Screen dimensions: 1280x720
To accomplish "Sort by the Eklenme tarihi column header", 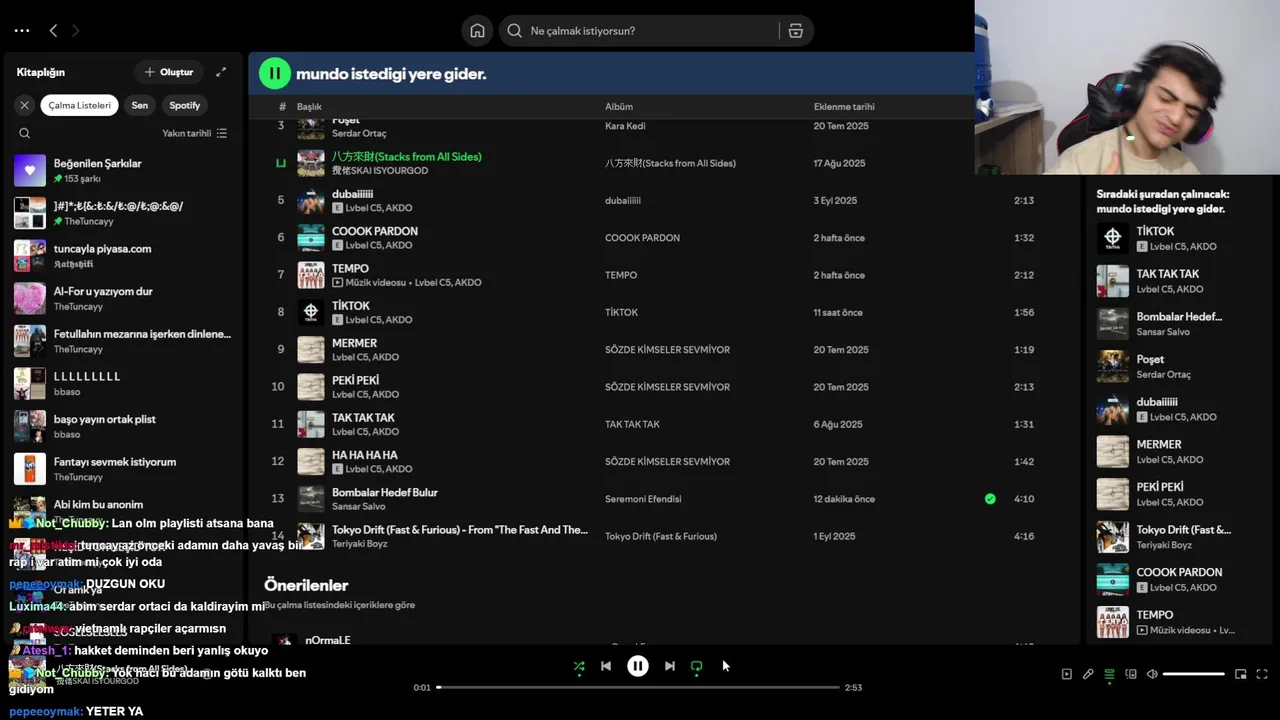I will pos(844,106).
